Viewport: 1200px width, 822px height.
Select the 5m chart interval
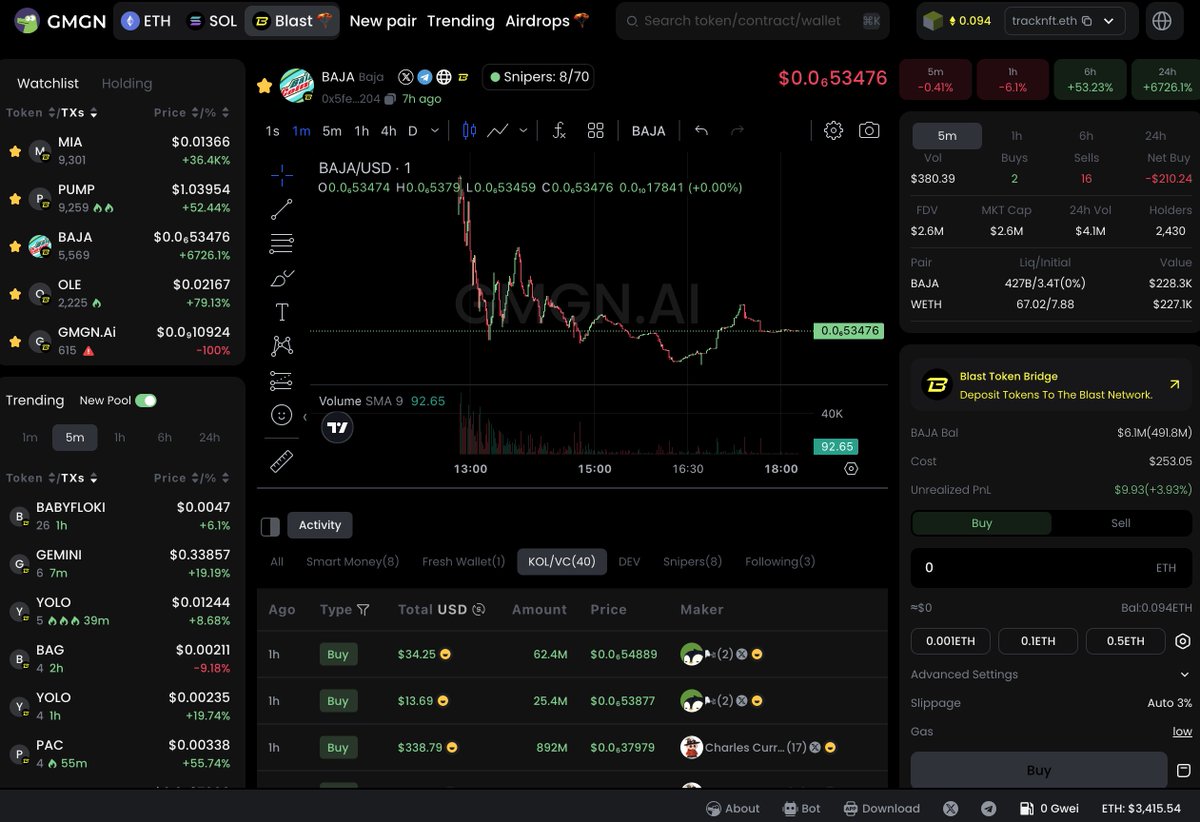332,131
